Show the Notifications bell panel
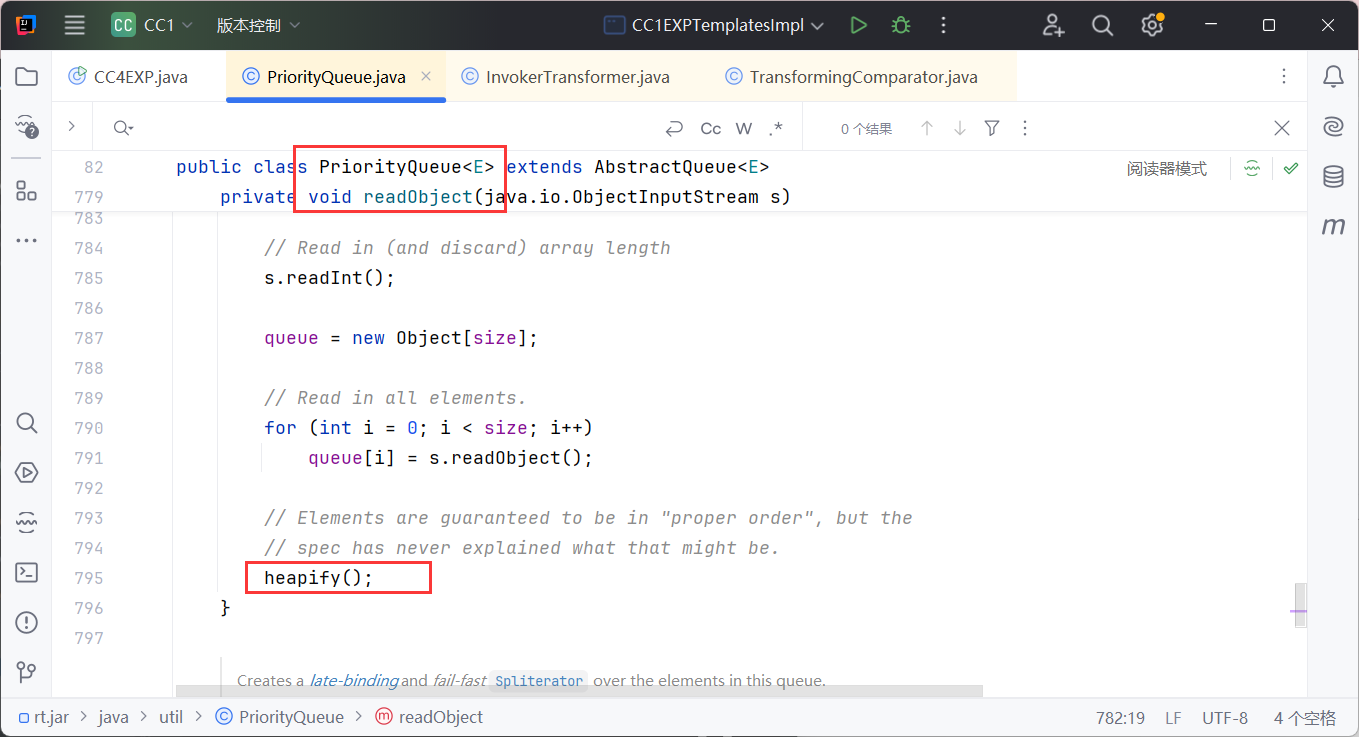The width and height of the screenshot is (1359, 737). (1333, 77)
